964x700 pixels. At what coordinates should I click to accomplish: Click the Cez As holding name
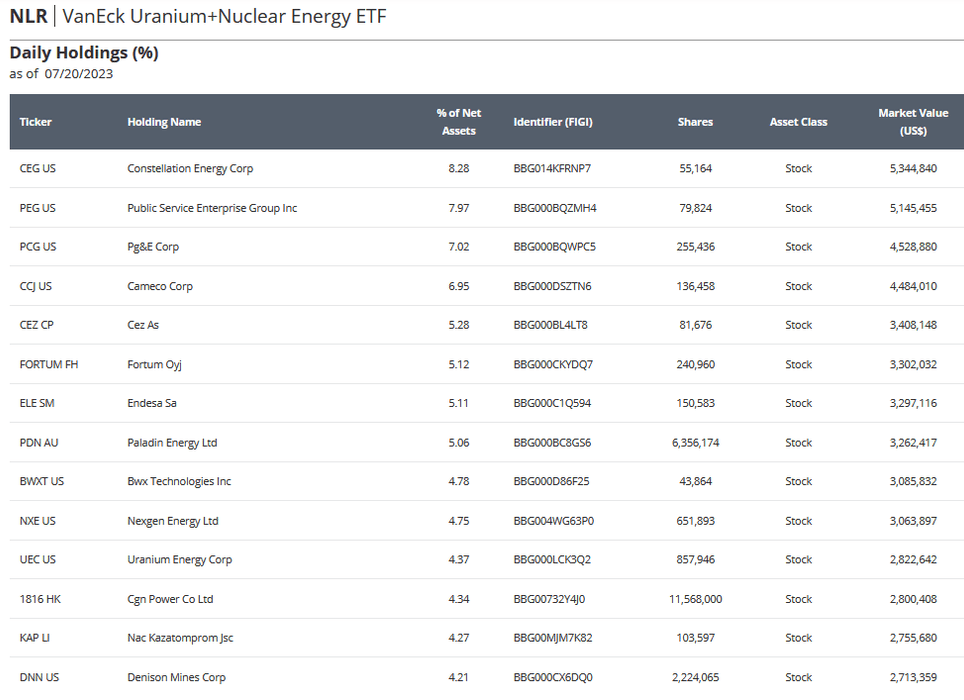click(143, 324)
